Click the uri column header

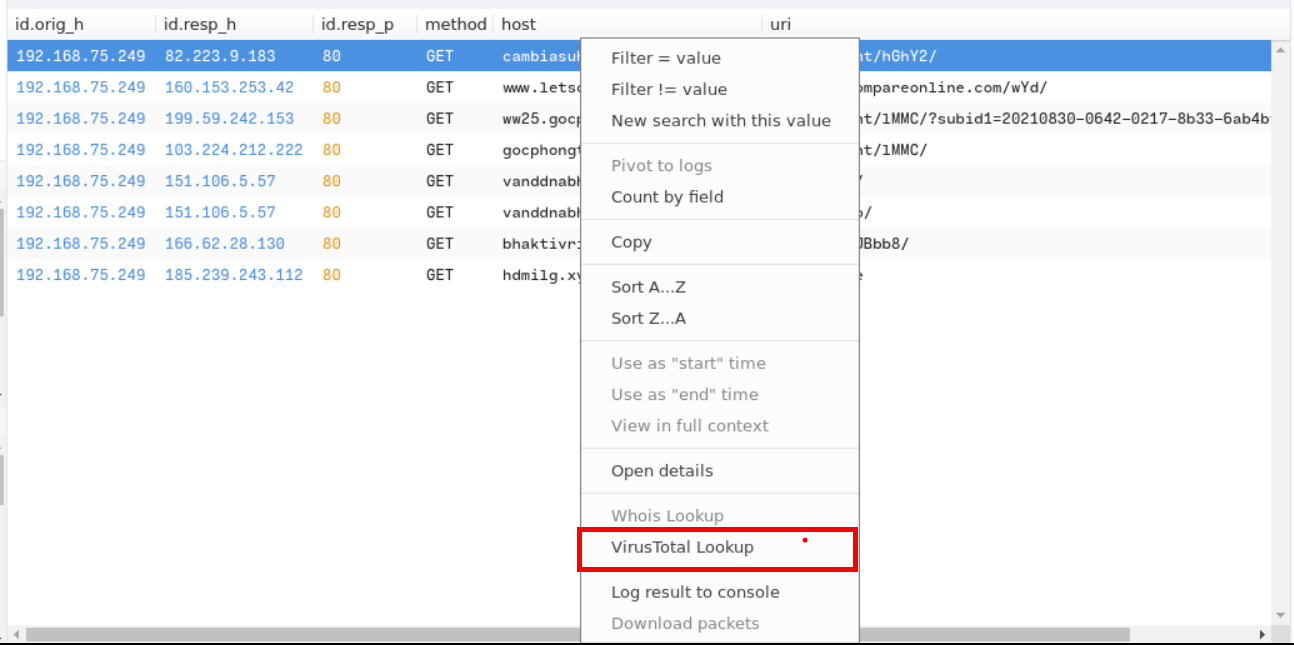point(780,23)
